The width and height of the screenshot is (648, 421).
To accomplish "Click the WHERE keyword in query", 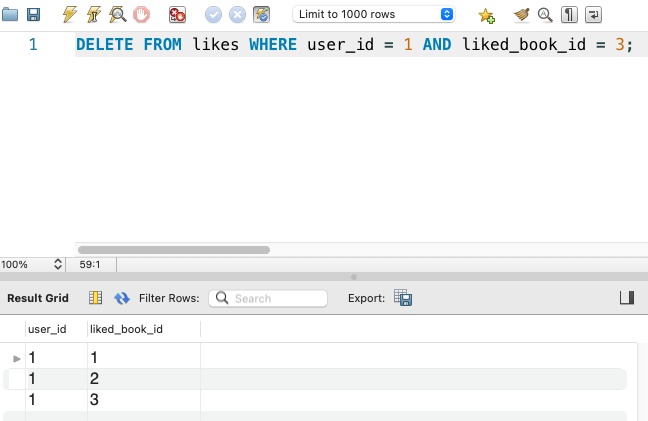I will coord(273,44).
